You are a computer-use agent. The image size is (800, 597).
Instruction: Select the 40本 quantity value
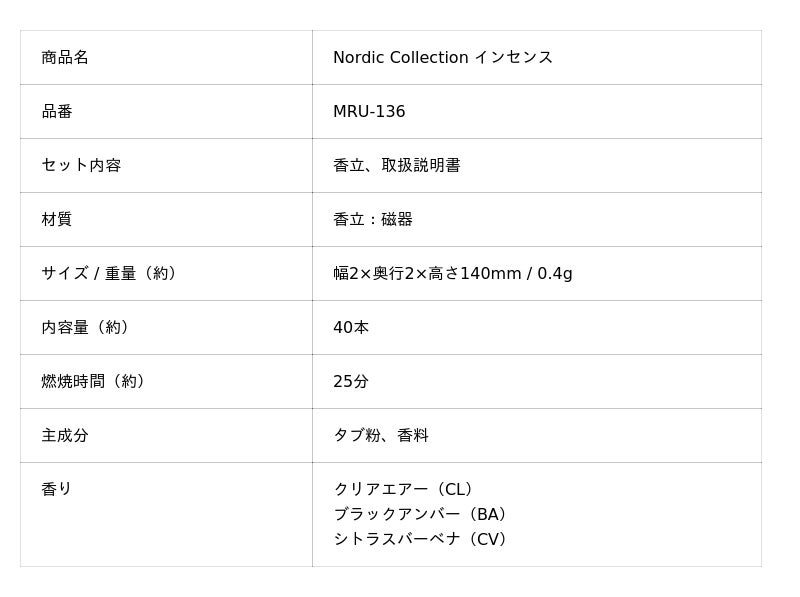[351, 328]
